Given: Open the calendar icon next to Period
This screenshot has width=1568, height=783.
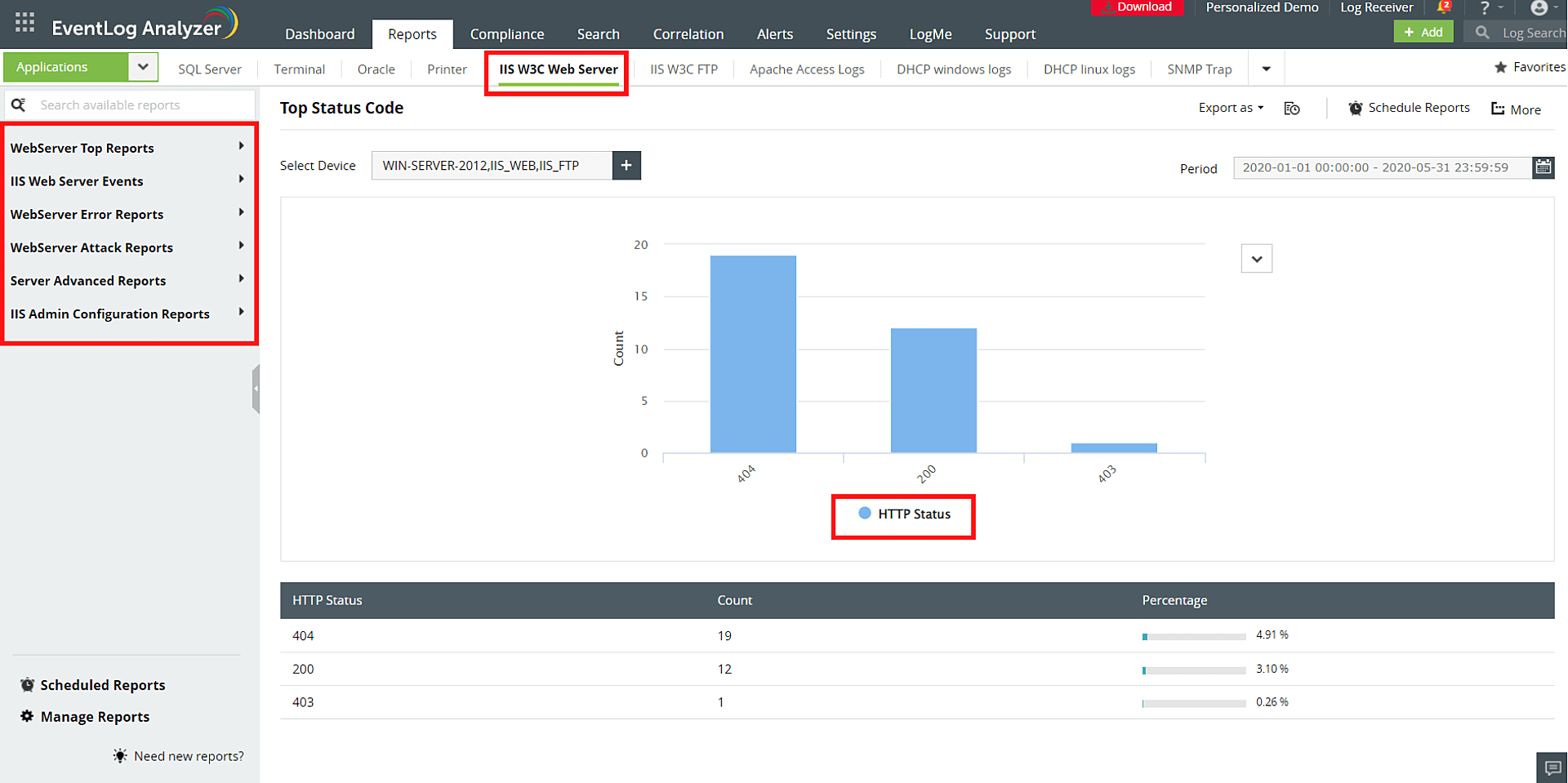Looking at the screenshot, I should [1543, 167].
